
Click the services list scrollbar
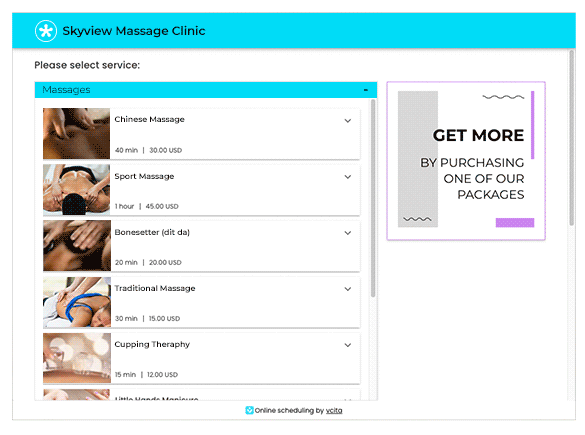[x=373, y=198]
